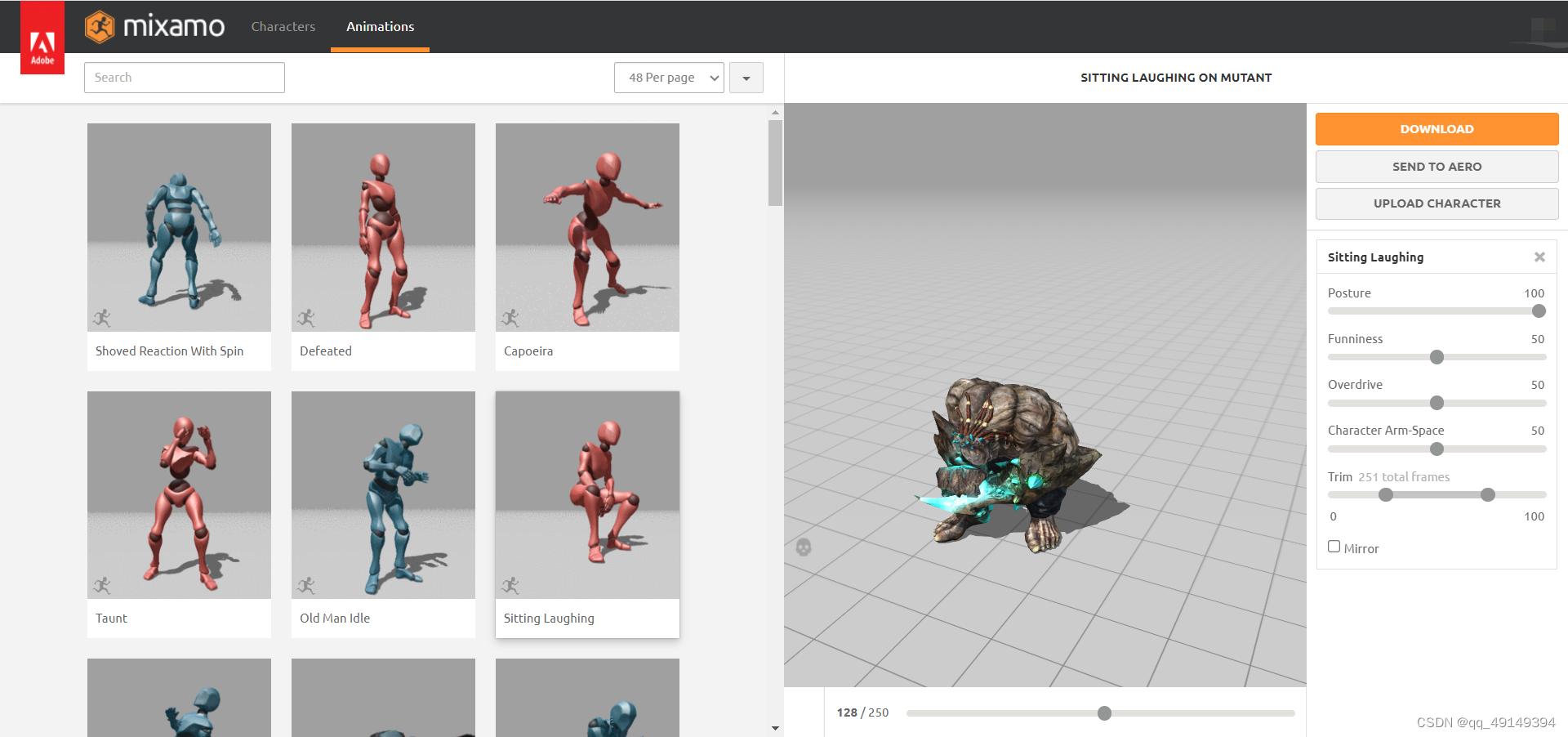Image resolution: width=1568 pixels, height=737 pixels.
Task: Select the Animations tab
Action: (x=380, y=27)
